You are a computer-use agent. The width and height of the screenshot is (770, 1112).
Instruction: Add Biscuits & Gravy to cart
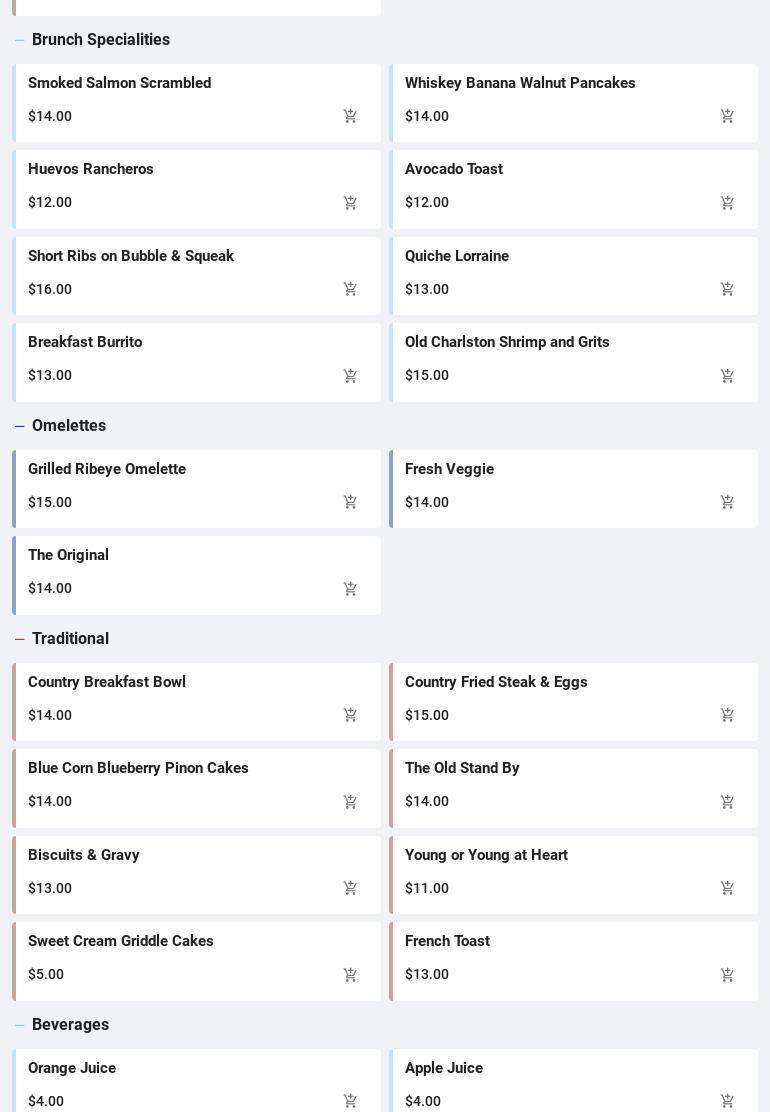click(x=350, y=888)
